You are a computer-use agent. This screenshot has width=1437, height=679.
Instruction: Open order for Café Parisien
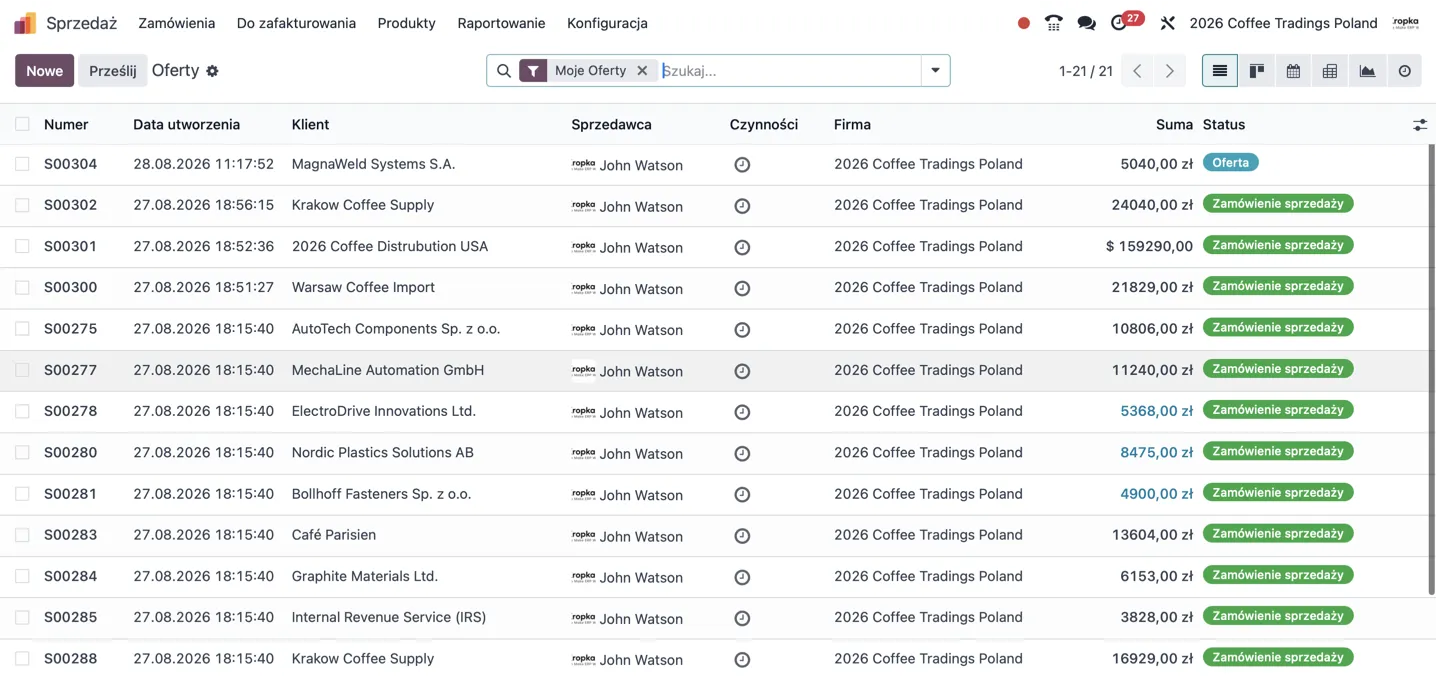[334, 535]
